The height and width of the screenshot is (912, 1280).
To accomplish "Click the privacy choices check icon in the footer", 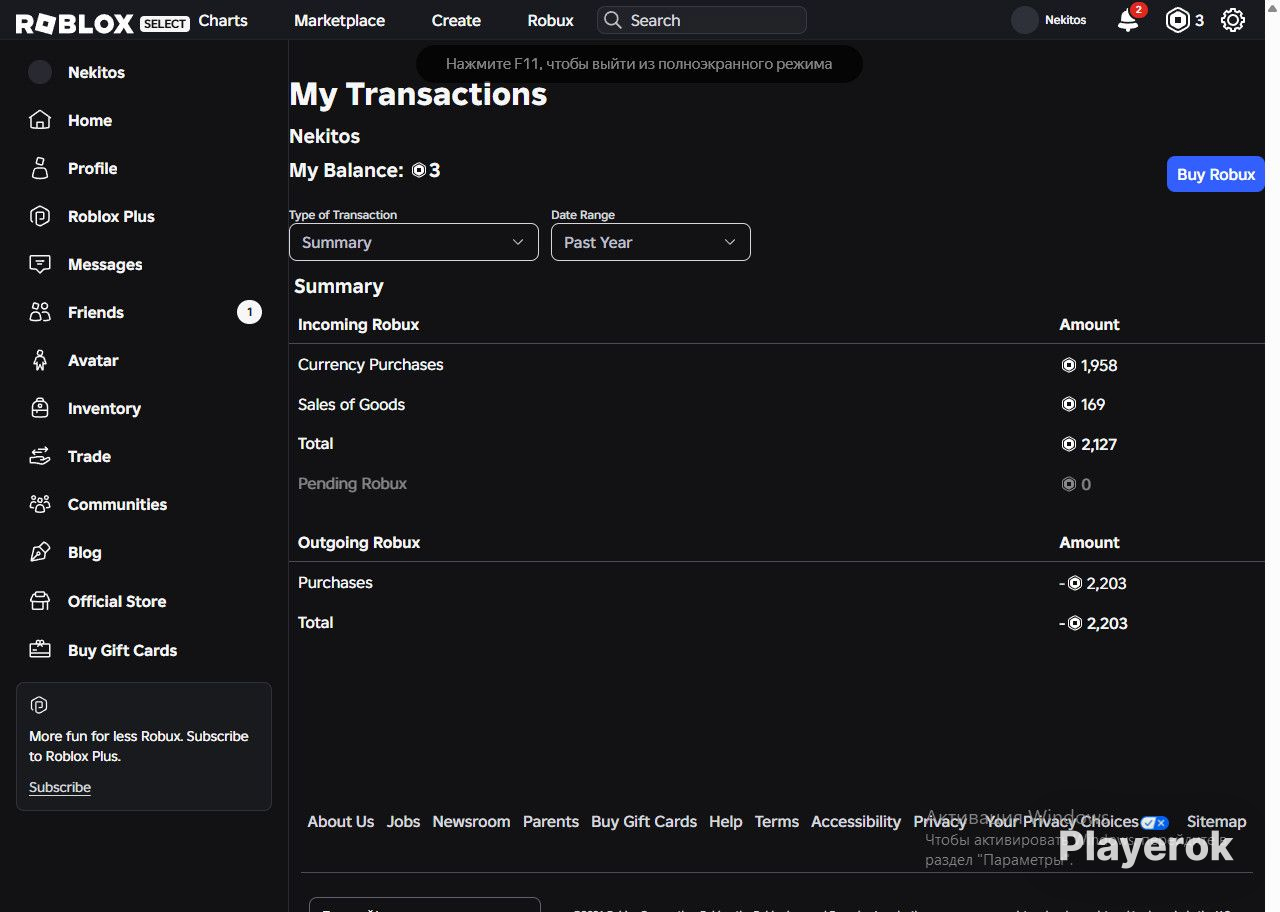I will click(x=1154, y=822).
